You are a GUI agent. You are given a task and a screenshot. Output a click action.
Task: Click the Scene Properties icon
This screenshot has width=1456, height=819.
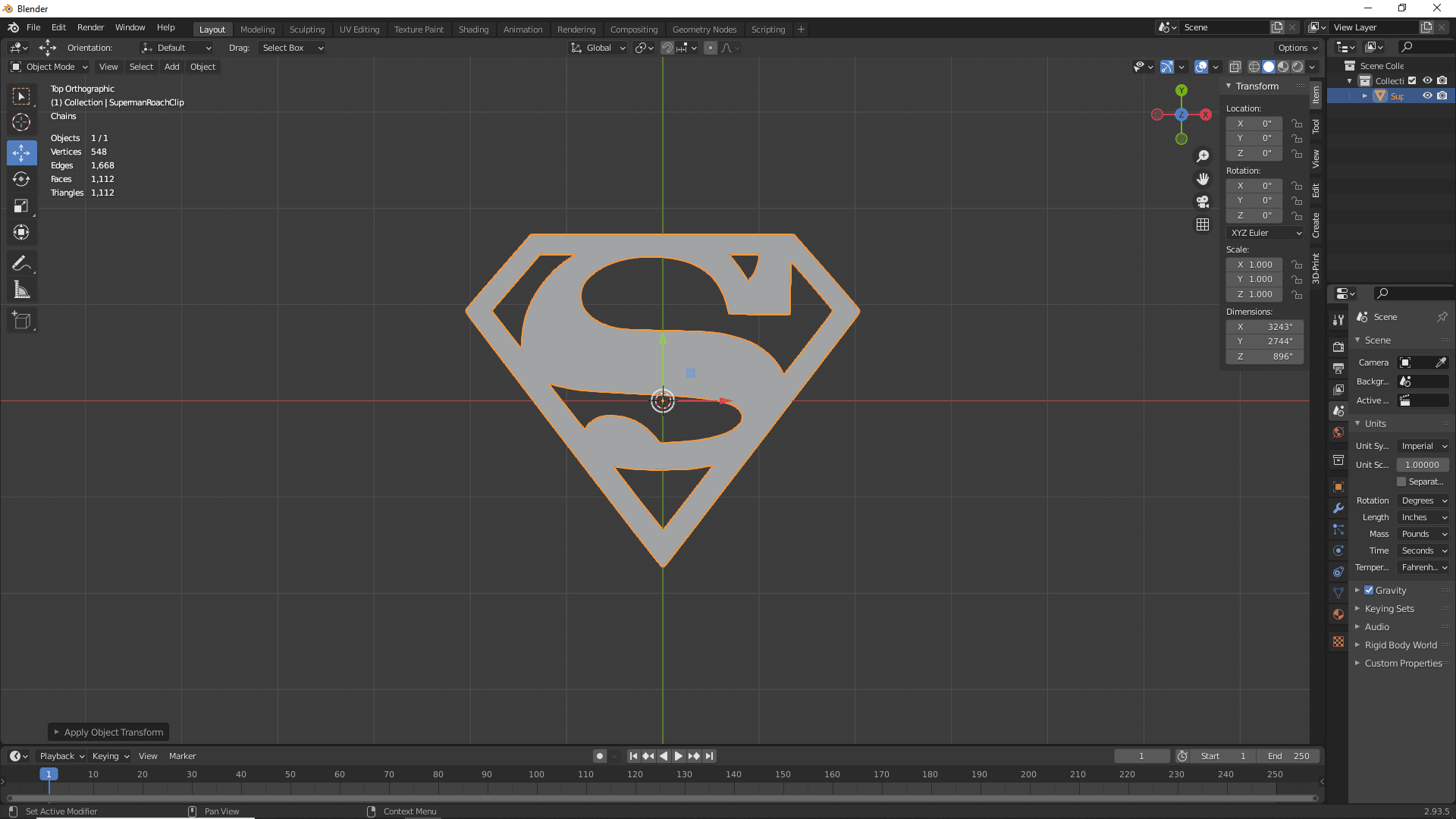1339,411
